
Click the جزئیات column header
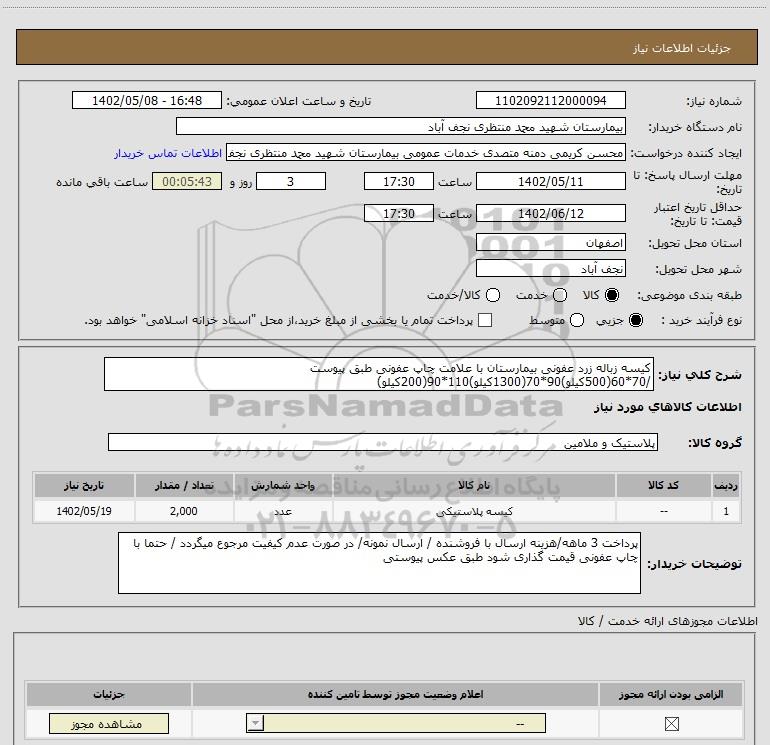109,694
